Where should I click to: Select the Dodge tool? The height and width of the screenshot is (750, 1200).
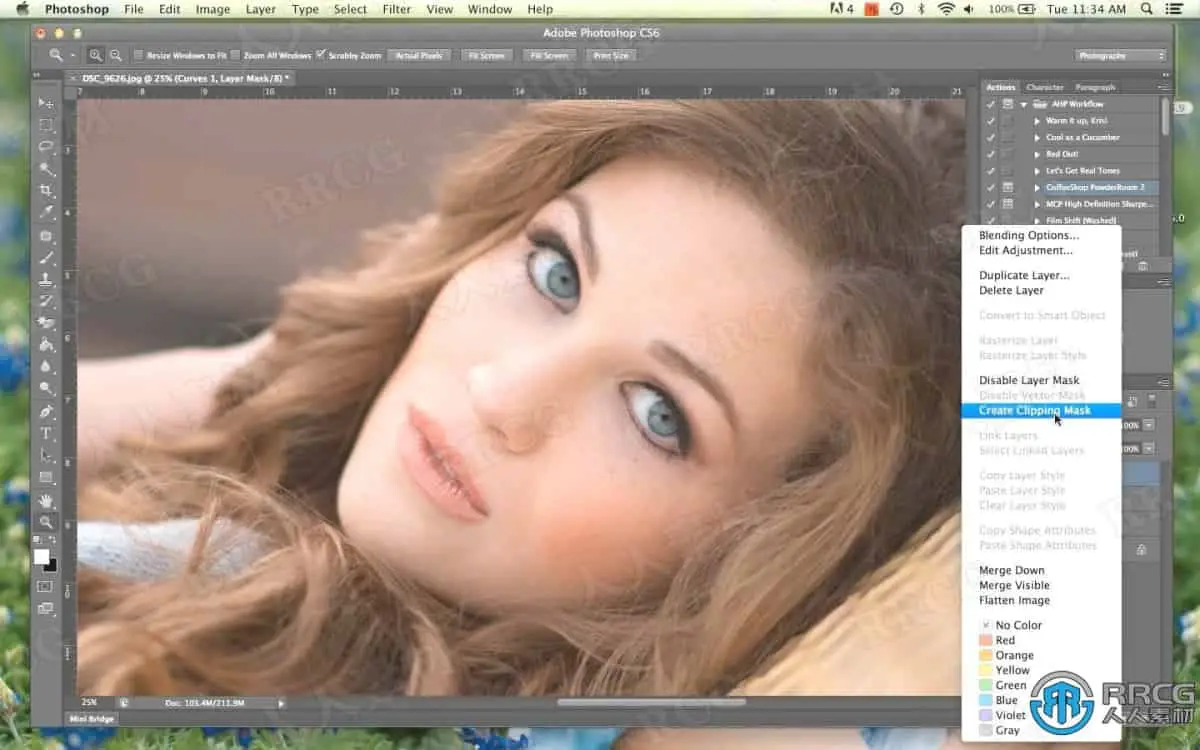coord(46,389)
